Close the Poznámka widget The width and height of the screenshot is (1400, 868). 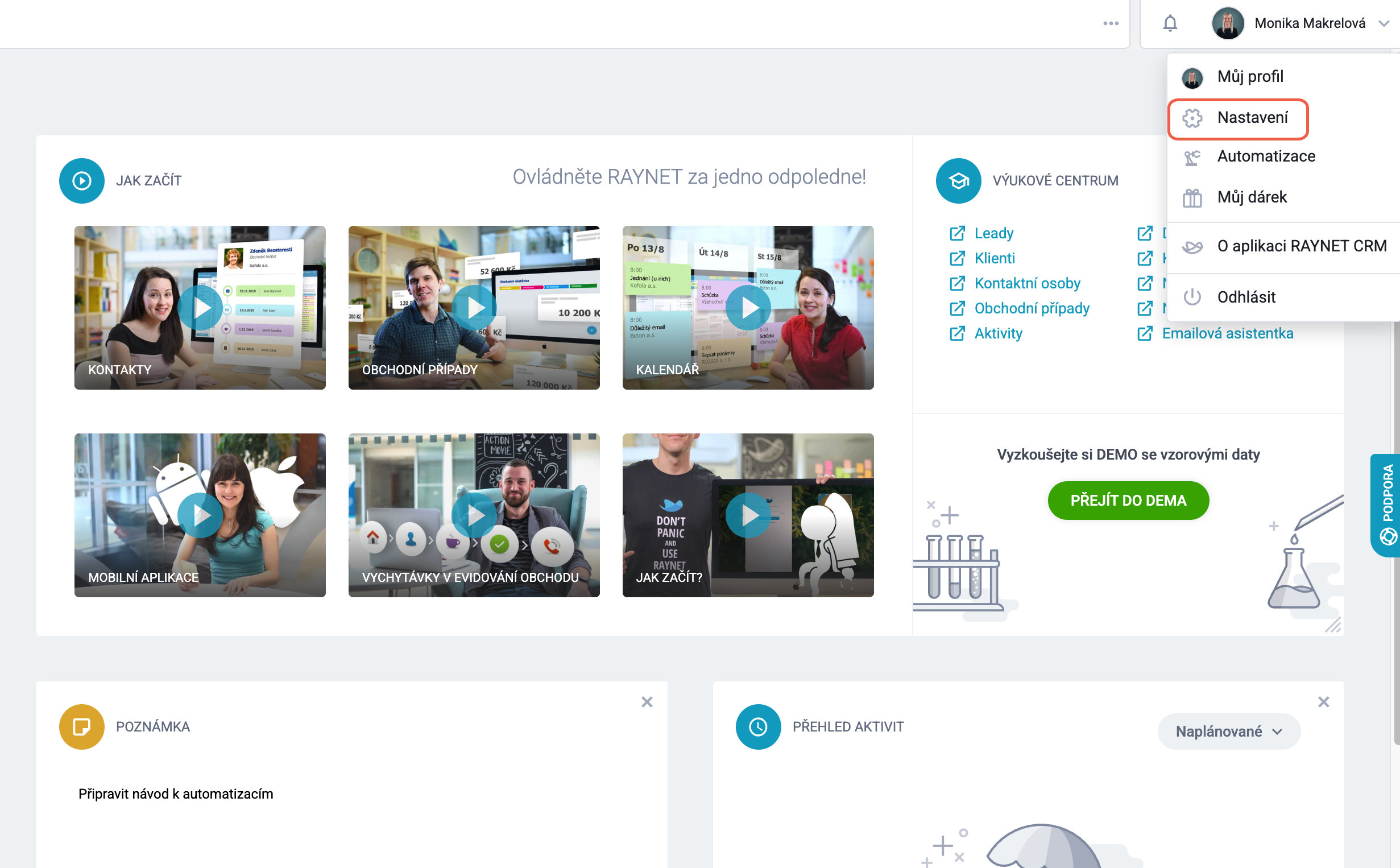pos(647,701)
